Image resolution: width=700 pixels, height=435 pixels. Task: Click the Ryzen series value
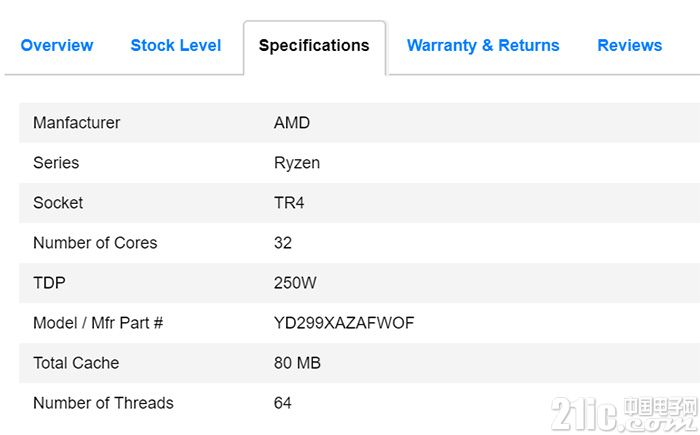(x=297, y=163)
